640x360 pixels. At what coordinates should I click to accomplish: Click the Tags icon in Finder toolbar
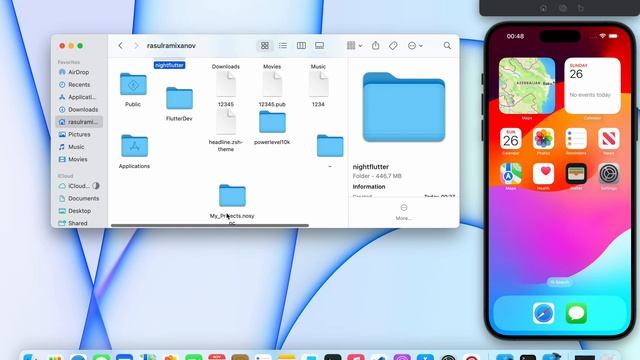coord(393,46)
